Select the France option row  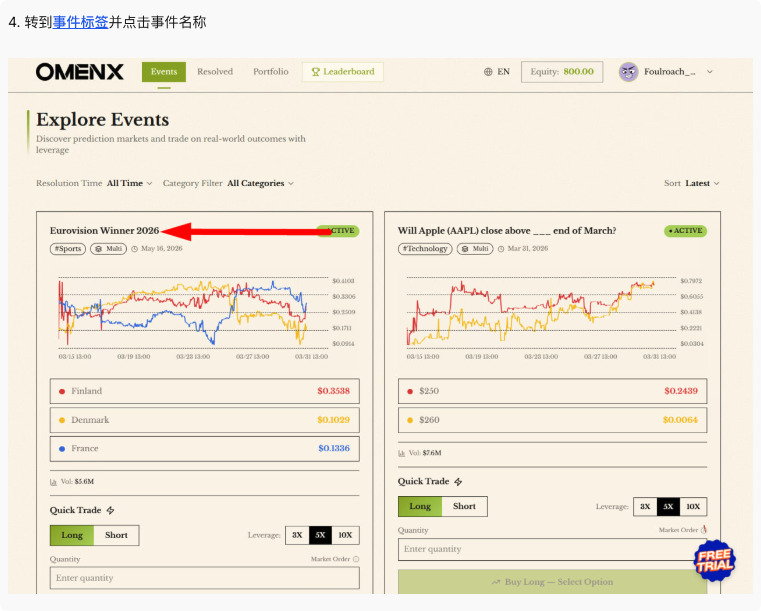[x=204, y=448]
